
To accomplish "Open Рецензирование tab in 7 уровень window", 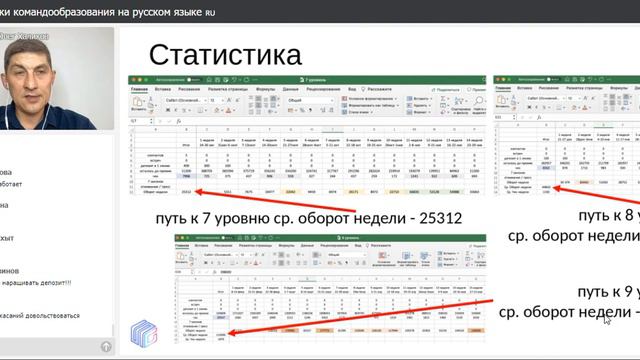I will (324, 89).
